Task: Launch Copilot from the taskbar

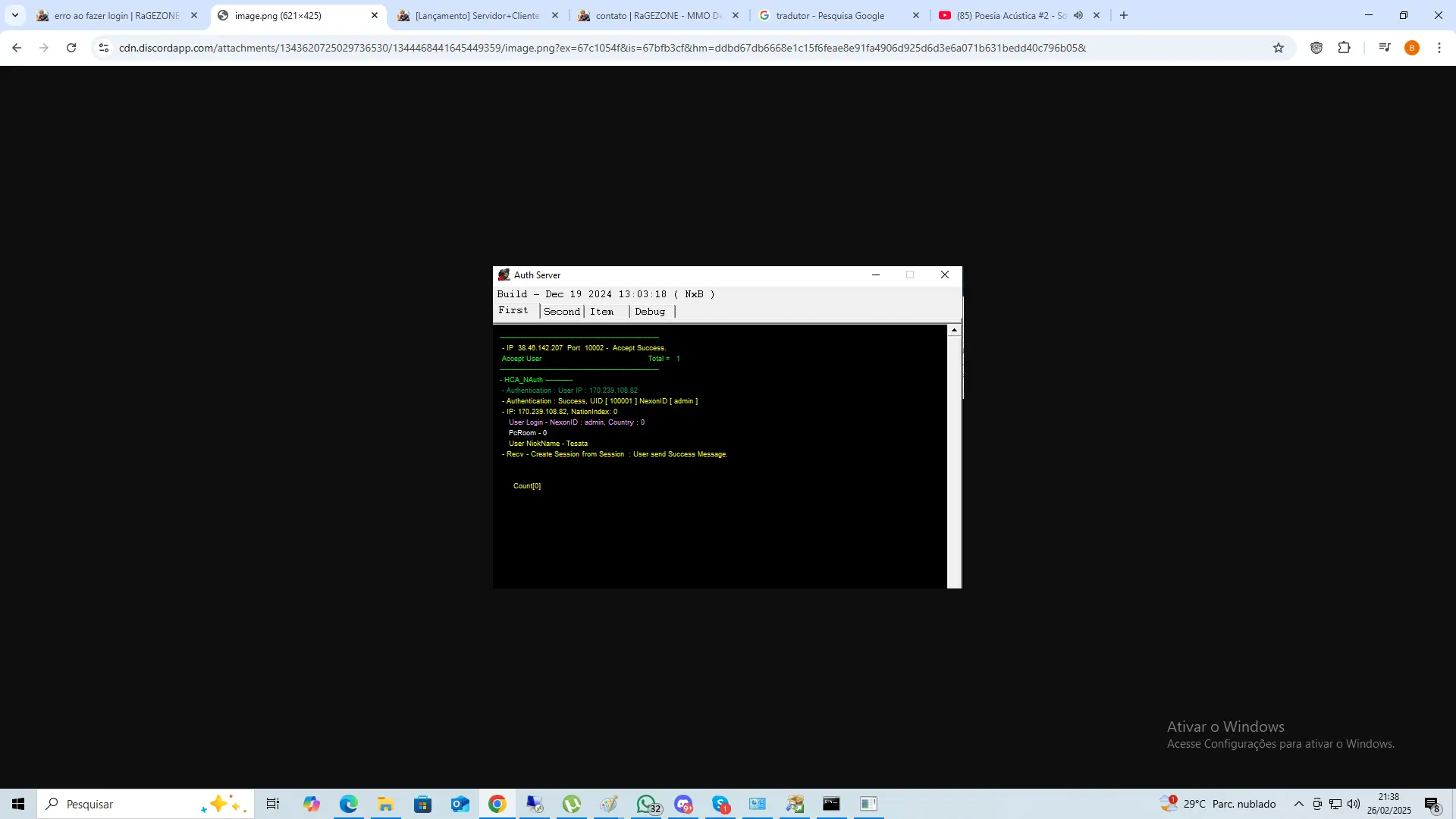Action: 311,804
